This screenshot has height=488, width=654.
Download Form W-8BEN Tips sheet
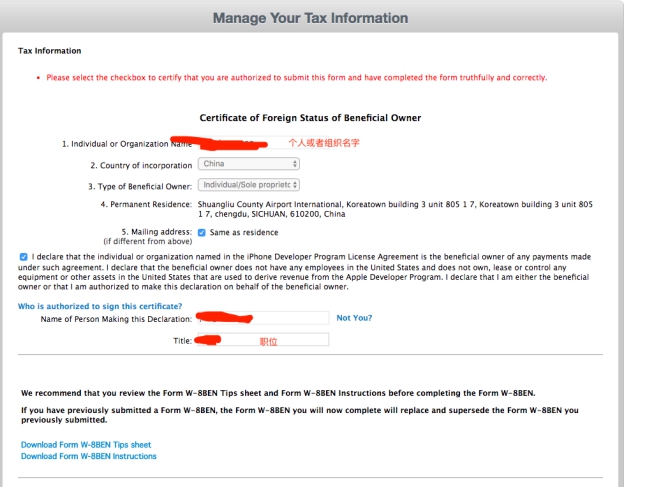86,445
